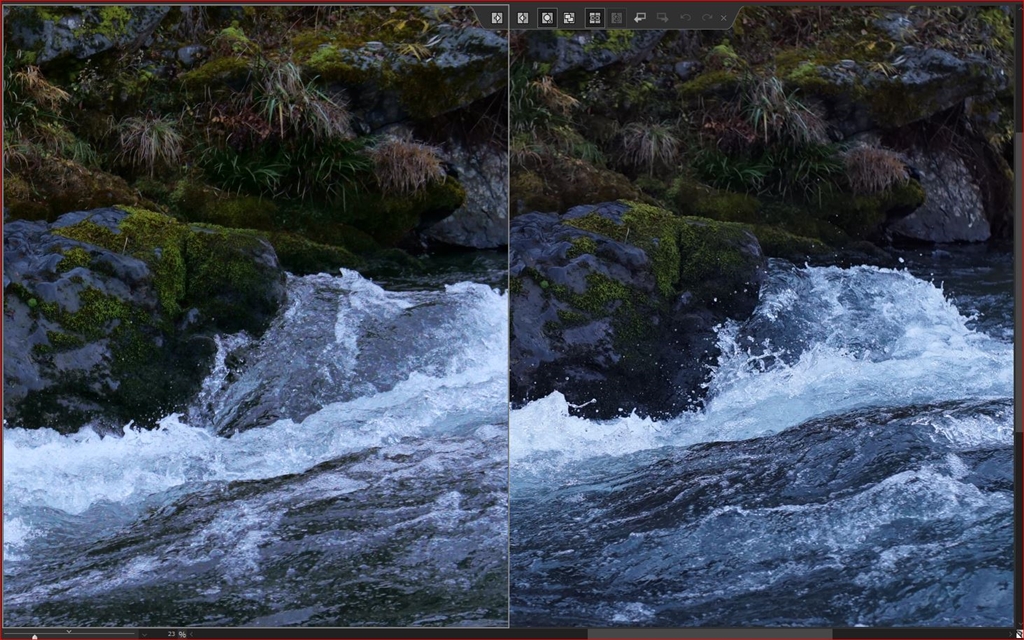Click the overlapping windows overlay icon
The width and height of the screenshot is (1024, 640).
pos(569,18)
